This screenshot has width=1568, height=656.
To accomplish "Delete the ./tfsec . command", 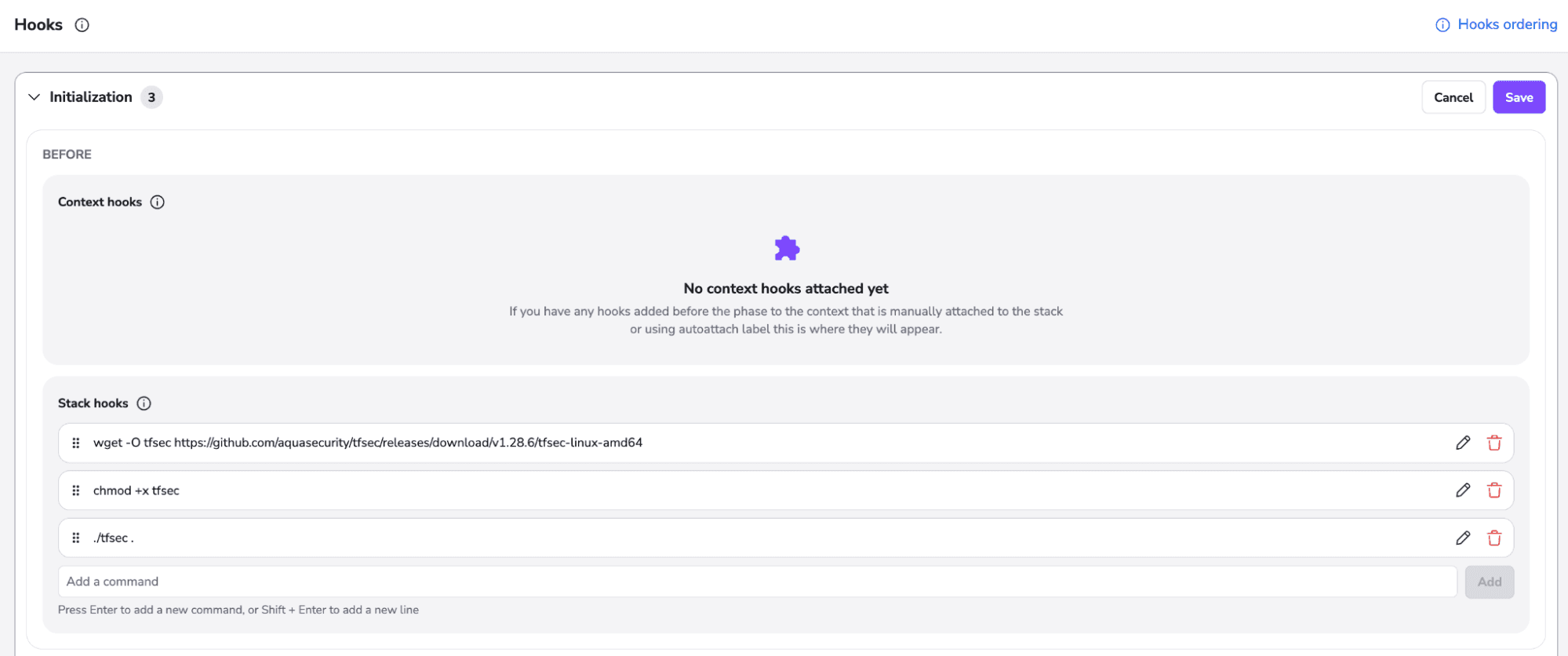I will coord(1494,538).
